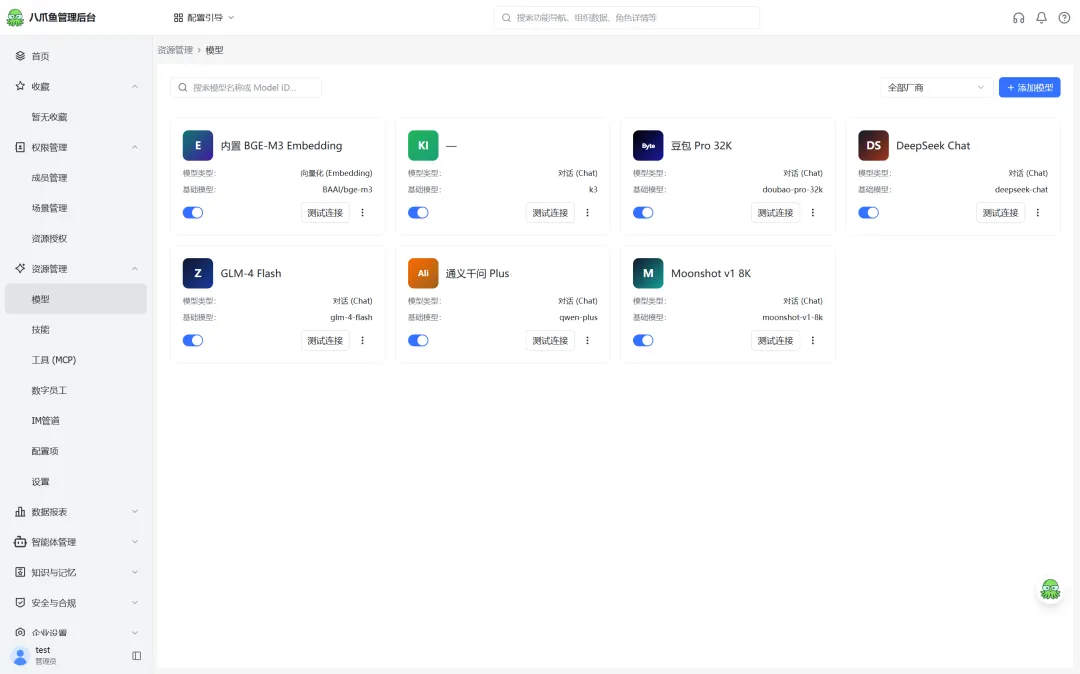The image size is (1080, 674).
Task: Open the 配置引导 dropdown in header
Action: [x=204, y=18]
